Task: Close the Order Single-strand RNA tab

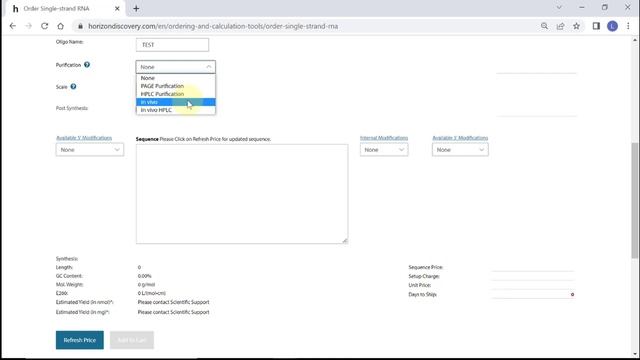Action: click(117, 9)
